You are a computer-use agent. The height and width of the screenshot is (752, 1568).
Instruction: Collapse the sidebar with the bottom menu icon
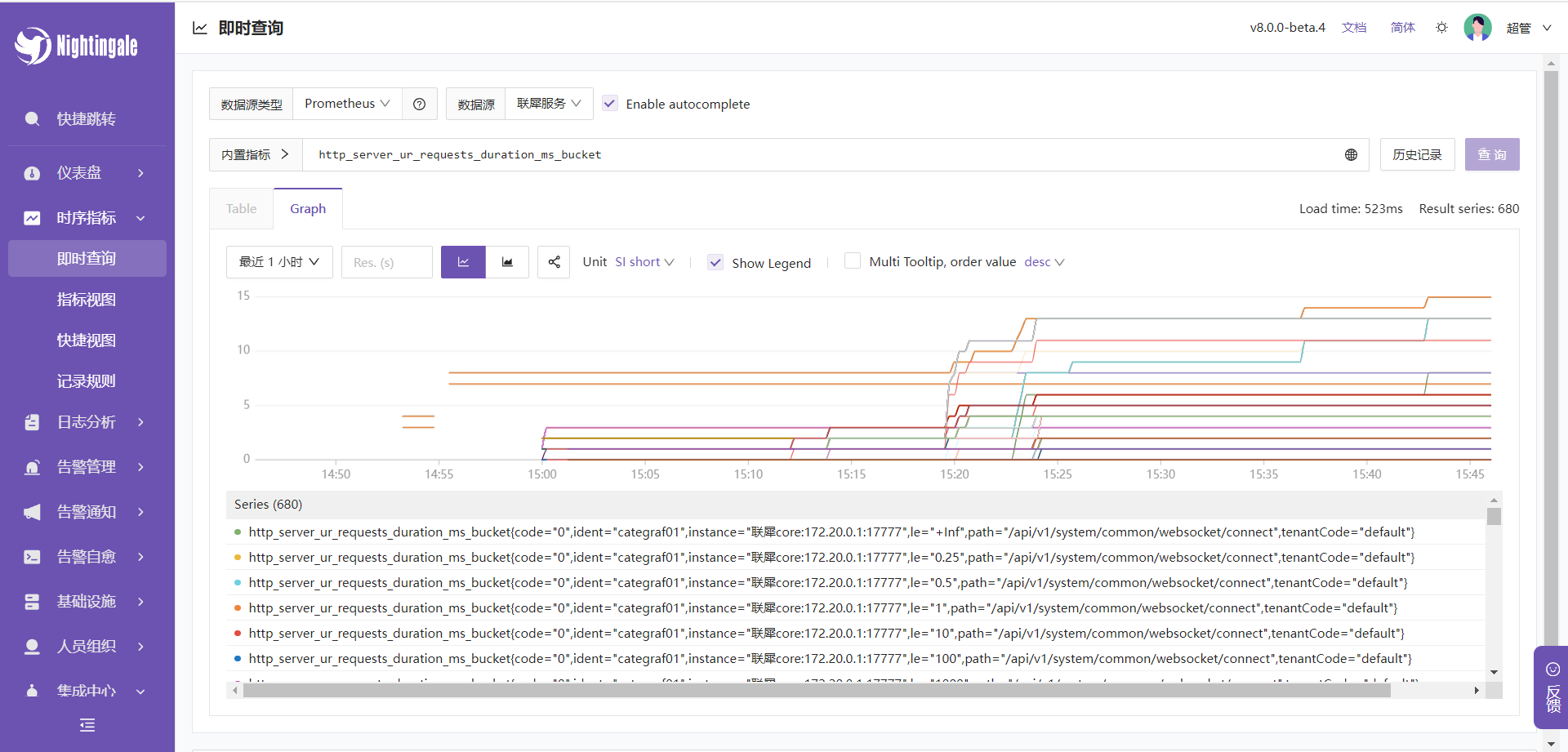coord(87,725)
